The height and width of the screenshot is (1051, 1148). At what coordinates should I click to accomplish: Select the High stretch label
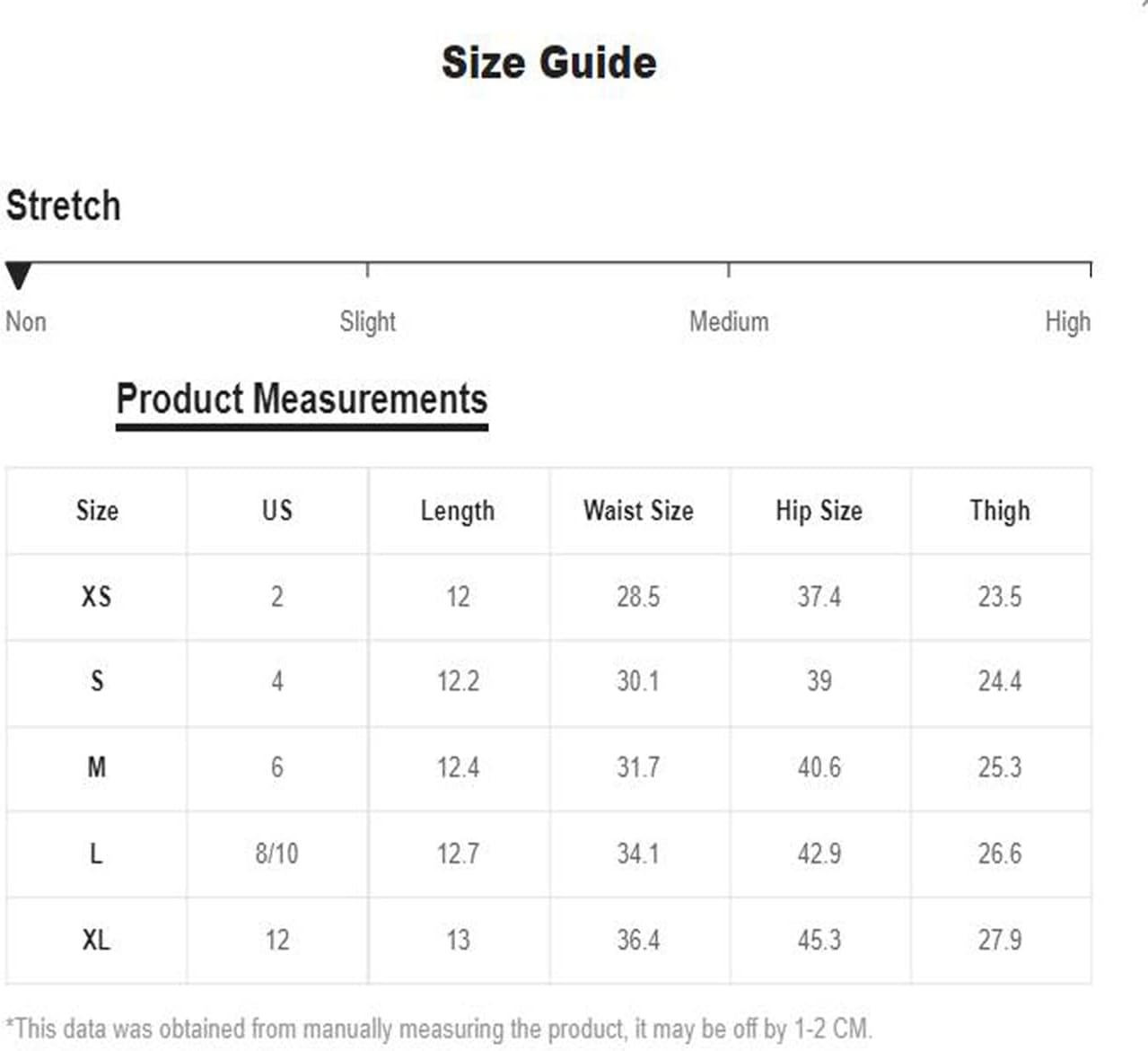(x=1067, y=321)
